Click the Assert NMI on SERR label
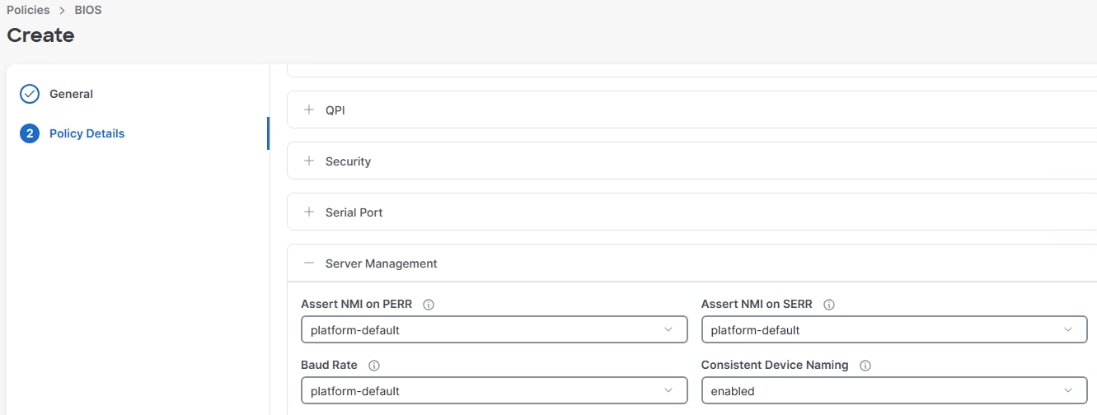Screen dimensions: 1097x415 758,304
